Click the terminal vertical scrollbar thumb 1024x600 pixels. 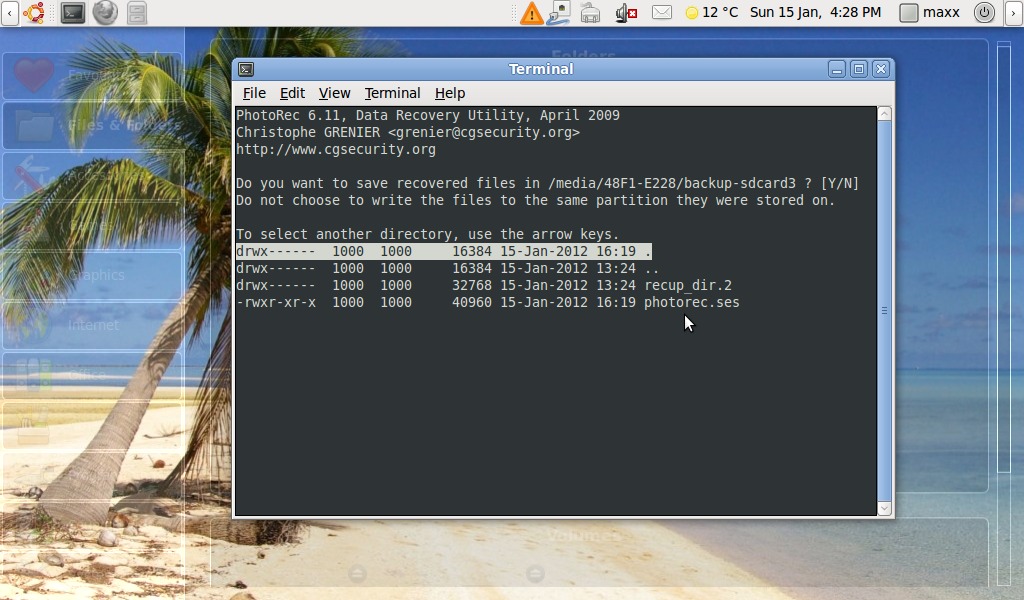tap(884, 311)
